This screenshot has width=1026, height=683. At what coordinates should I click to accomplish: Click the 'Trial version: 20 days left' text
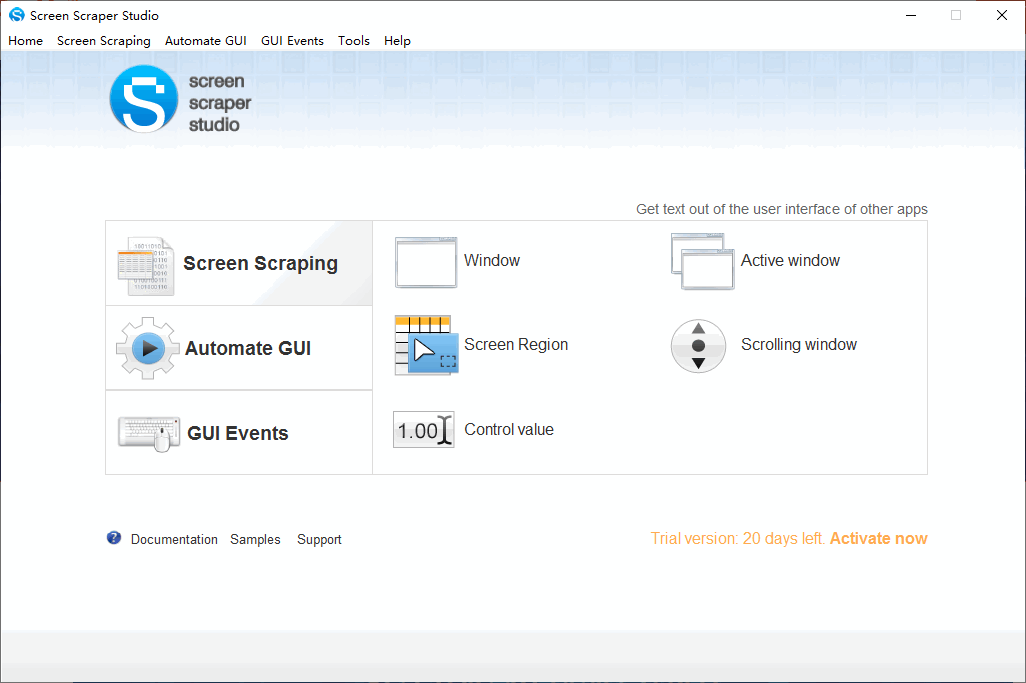point(737,538)
